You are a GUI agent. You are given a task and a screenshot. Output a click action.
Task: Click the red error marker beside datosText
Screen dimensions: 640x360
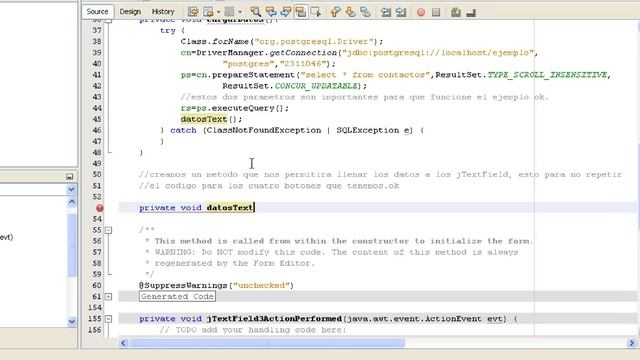click(100, 208)
